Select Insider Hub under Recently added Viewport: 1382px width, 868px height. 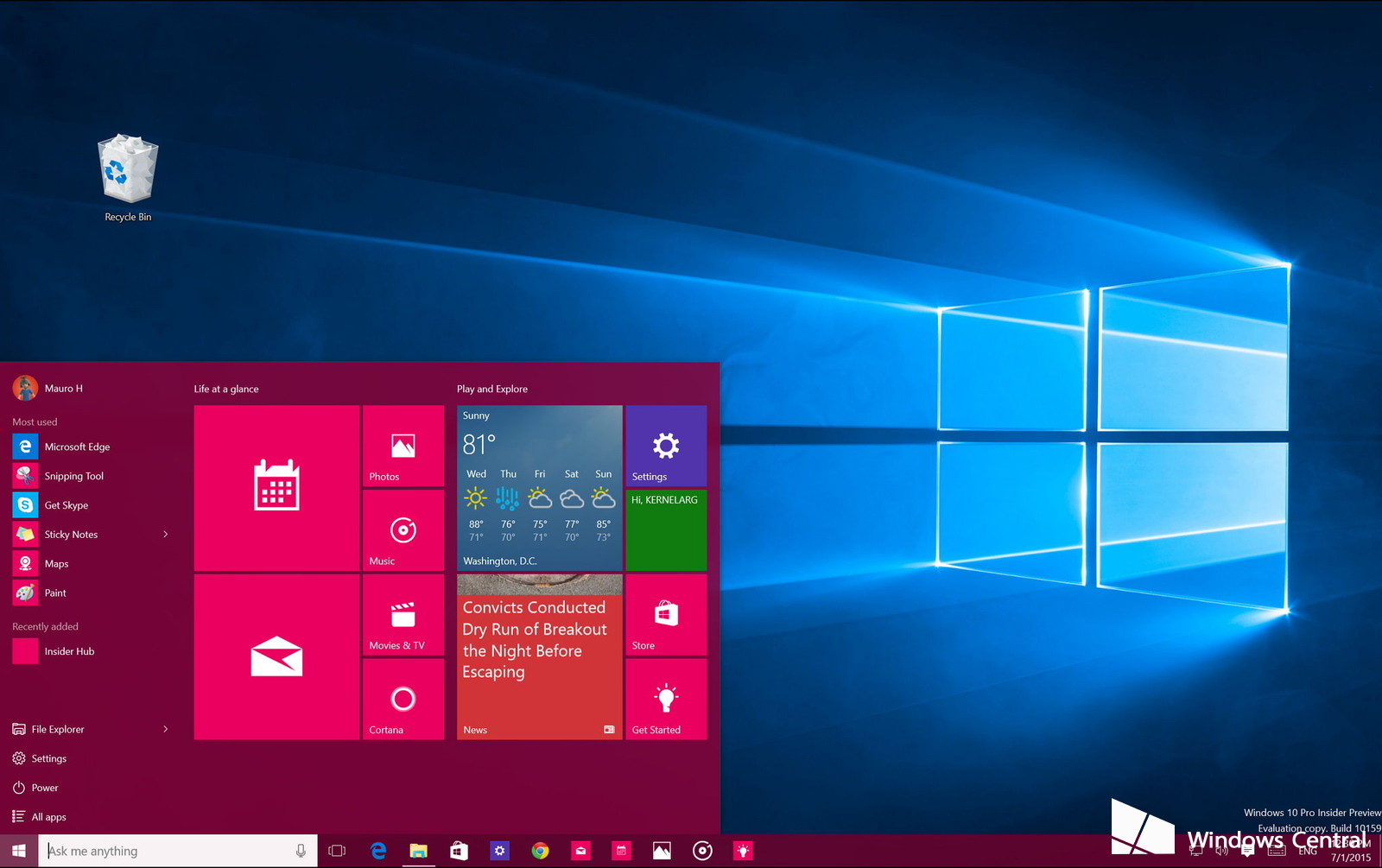(69, 651)
